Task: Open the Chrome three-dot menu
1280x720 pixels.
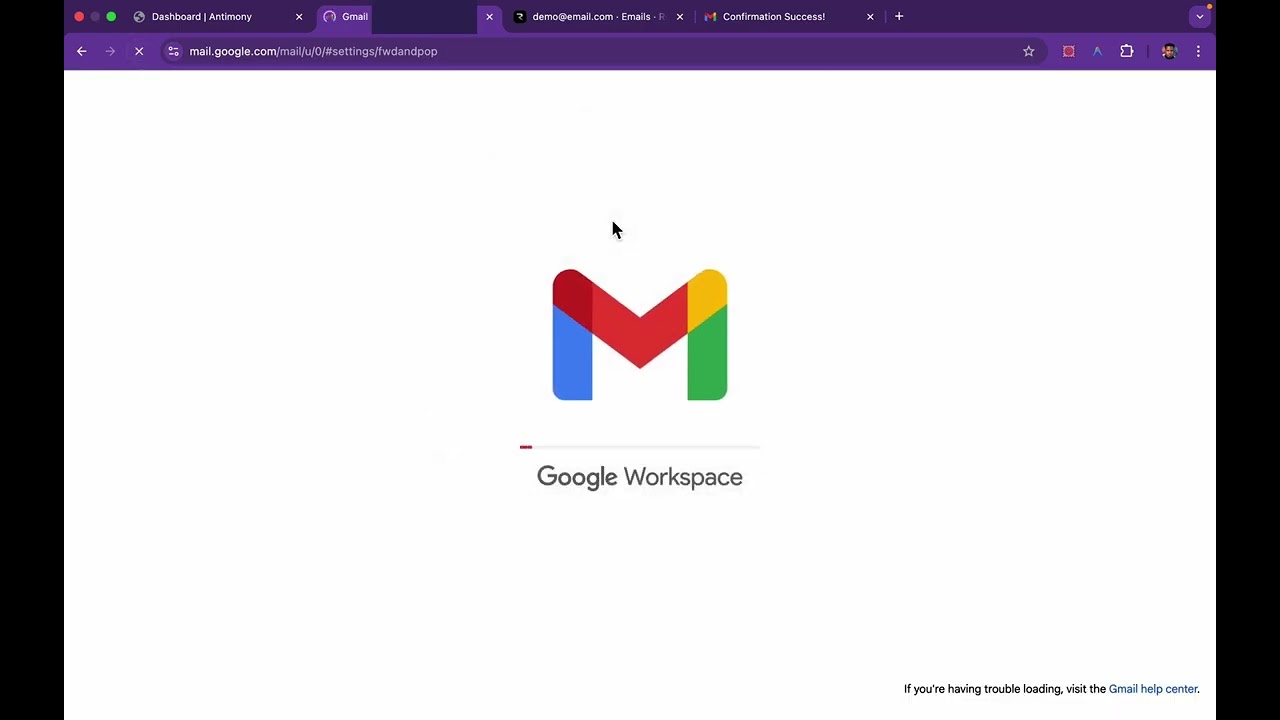Action: pos(1198,51)
